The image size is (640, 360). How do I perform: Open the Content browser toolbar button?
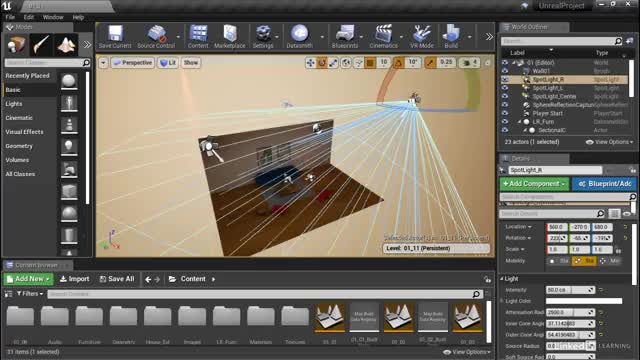pos(198,37)
